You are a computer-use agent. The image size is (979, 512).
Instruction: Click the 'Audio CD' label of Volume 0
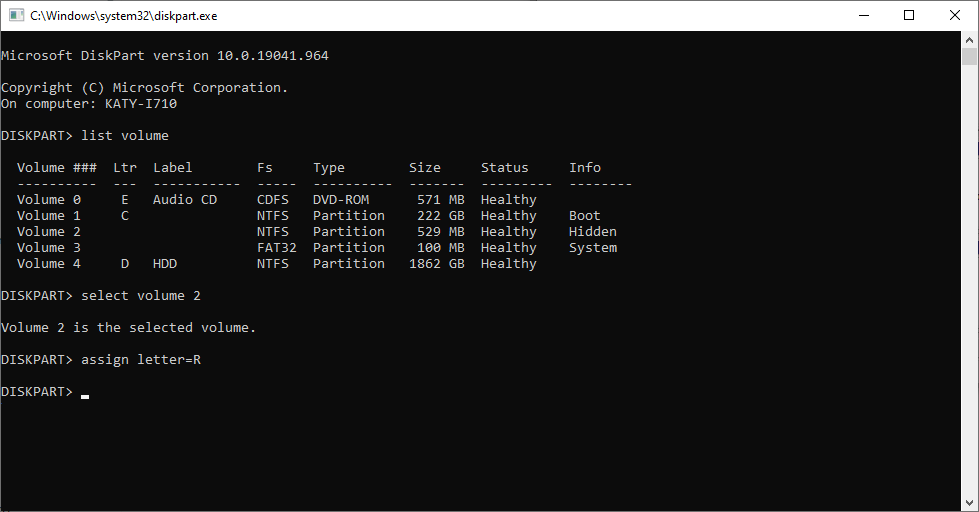tap(185, 200)
